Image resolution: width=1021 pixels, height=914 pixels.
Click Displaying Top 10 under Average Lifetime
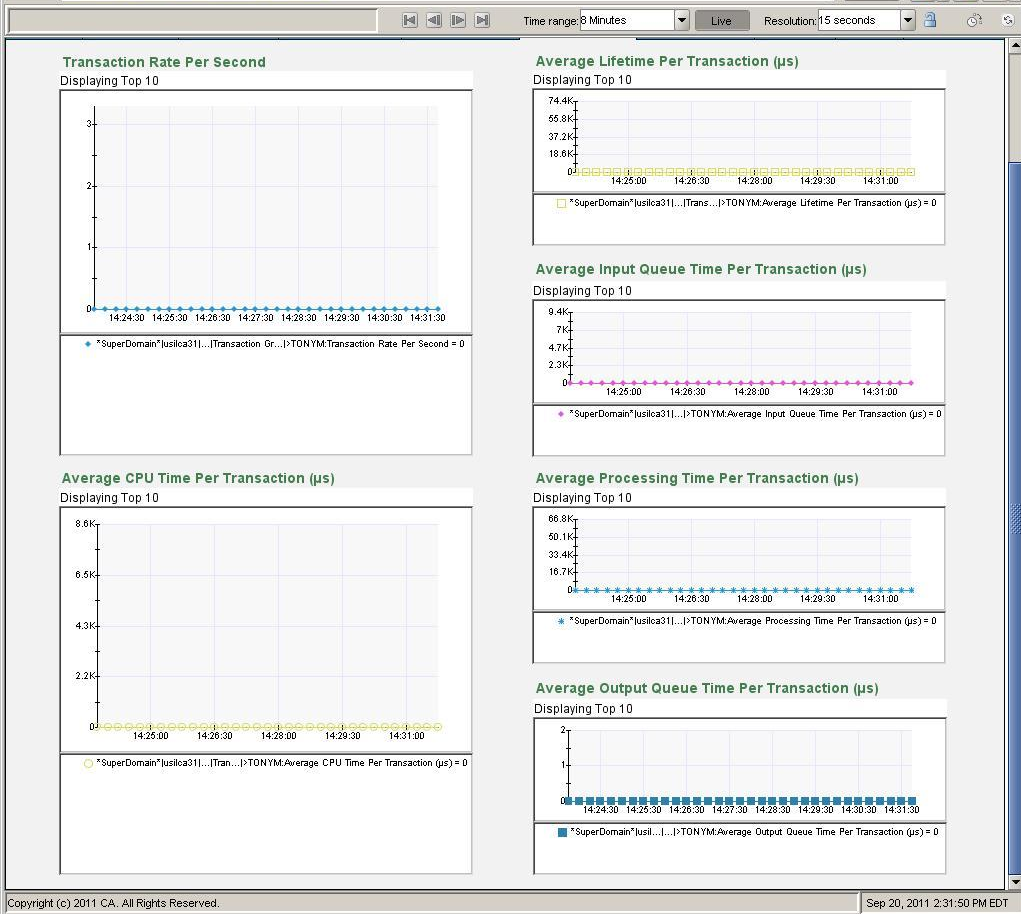tap(582, 79)
